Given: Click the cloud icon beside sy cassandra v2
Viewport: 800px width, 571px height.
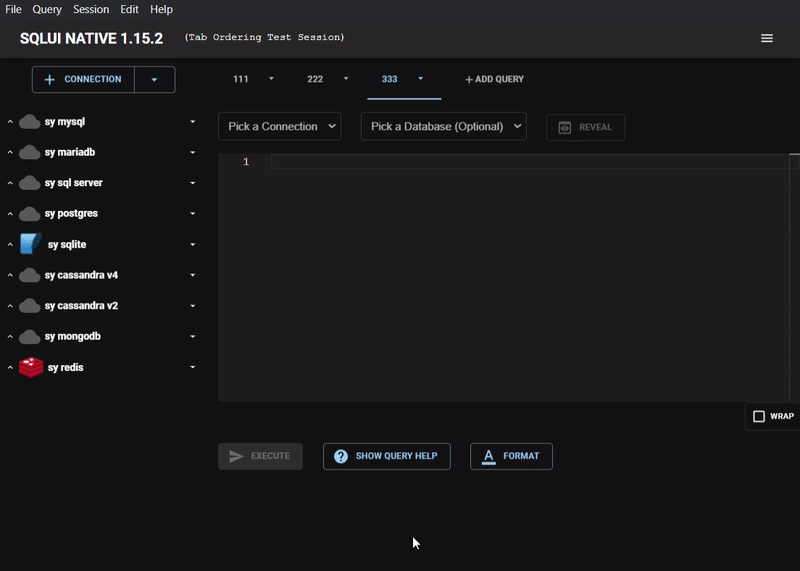Looking at the screenshot, I should (x=30, y=306).
